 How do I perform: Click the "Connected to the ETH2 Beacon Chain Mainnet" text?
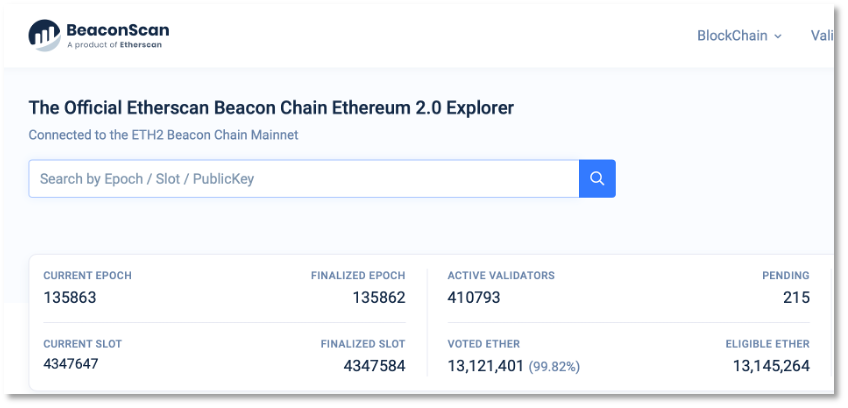tap(163, 134)
